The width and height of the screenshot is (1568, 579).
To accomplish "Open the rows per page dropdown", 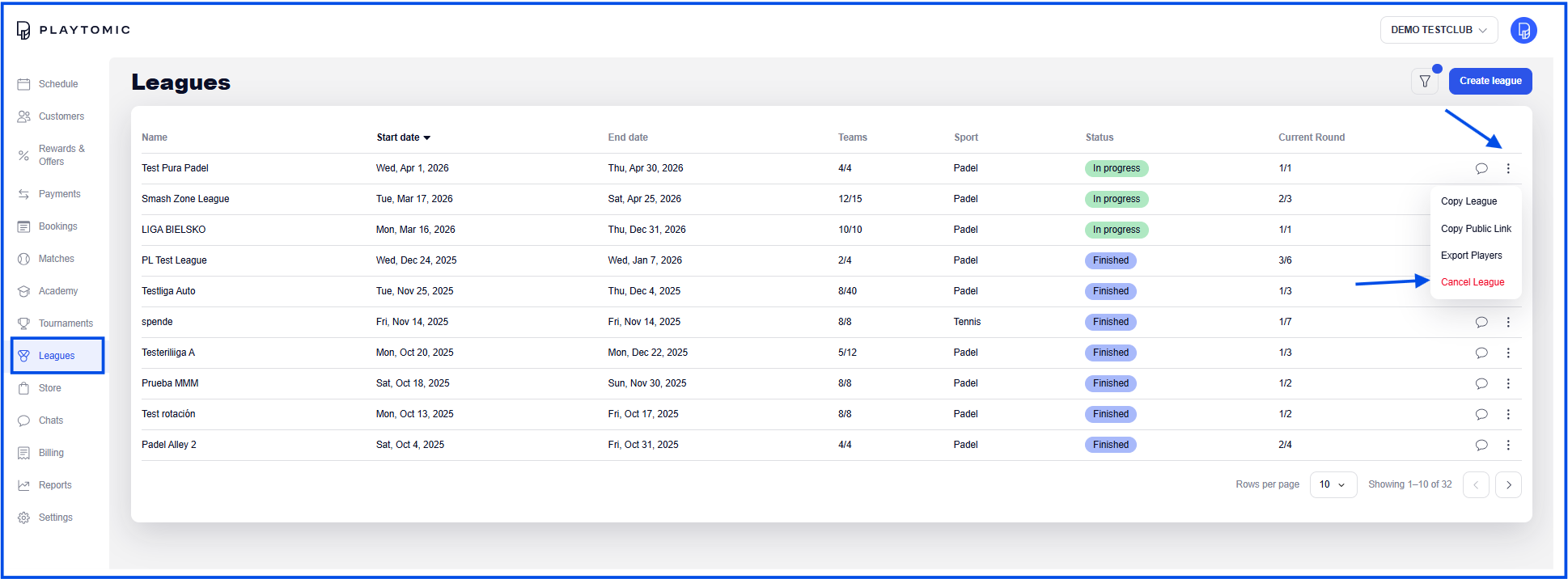I will pyautogui.click(x=1333, y=484).
